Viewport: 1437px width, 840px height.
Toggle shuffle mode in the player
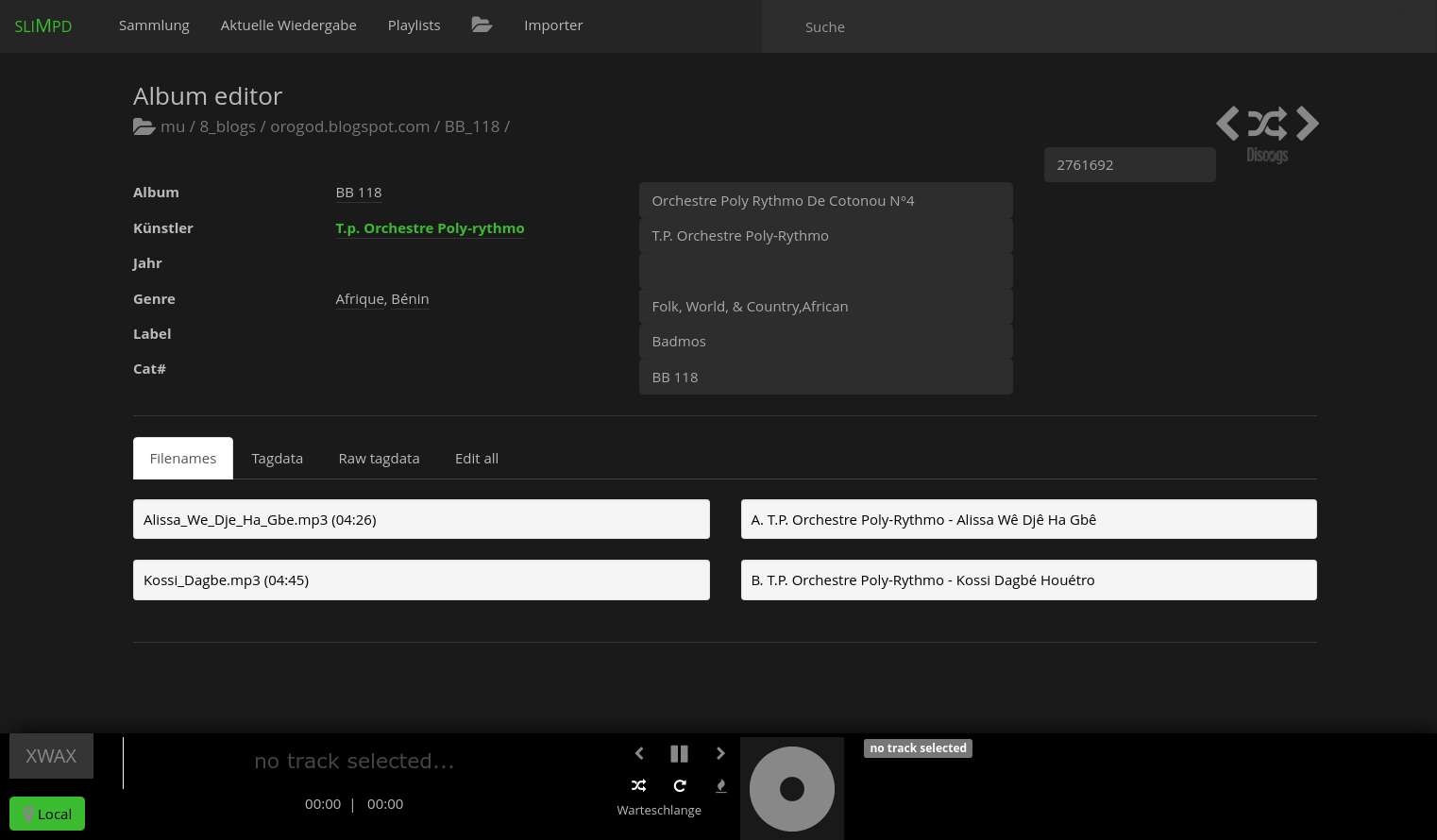[x=638, y=785]
